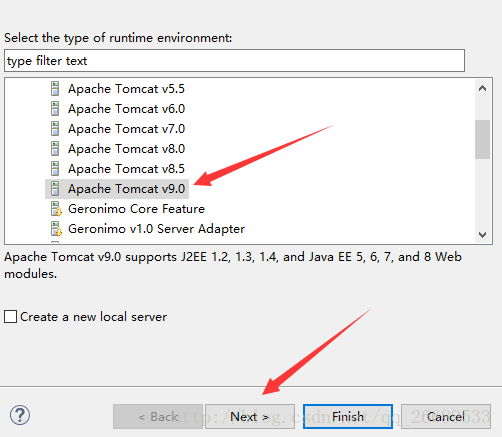Select Apache Tomcat v7.0 entry
Image resolution: width=502 pixels, height=437 pixels.
[126, 129]
